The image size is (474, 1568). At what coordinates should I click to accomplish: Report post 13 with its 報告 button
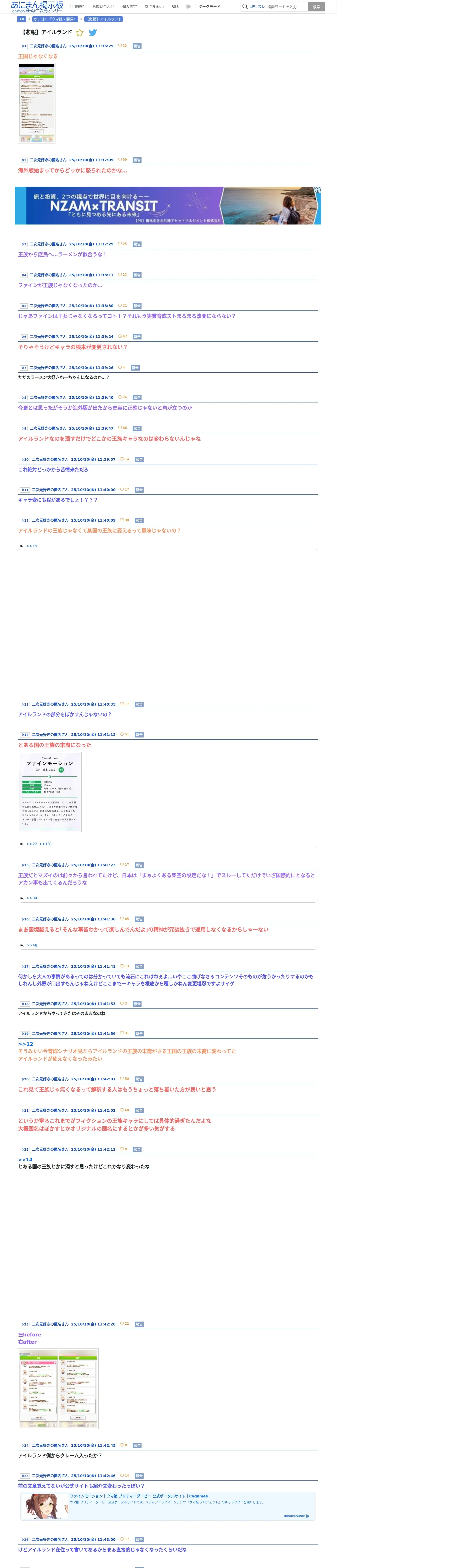coord(139,704)
